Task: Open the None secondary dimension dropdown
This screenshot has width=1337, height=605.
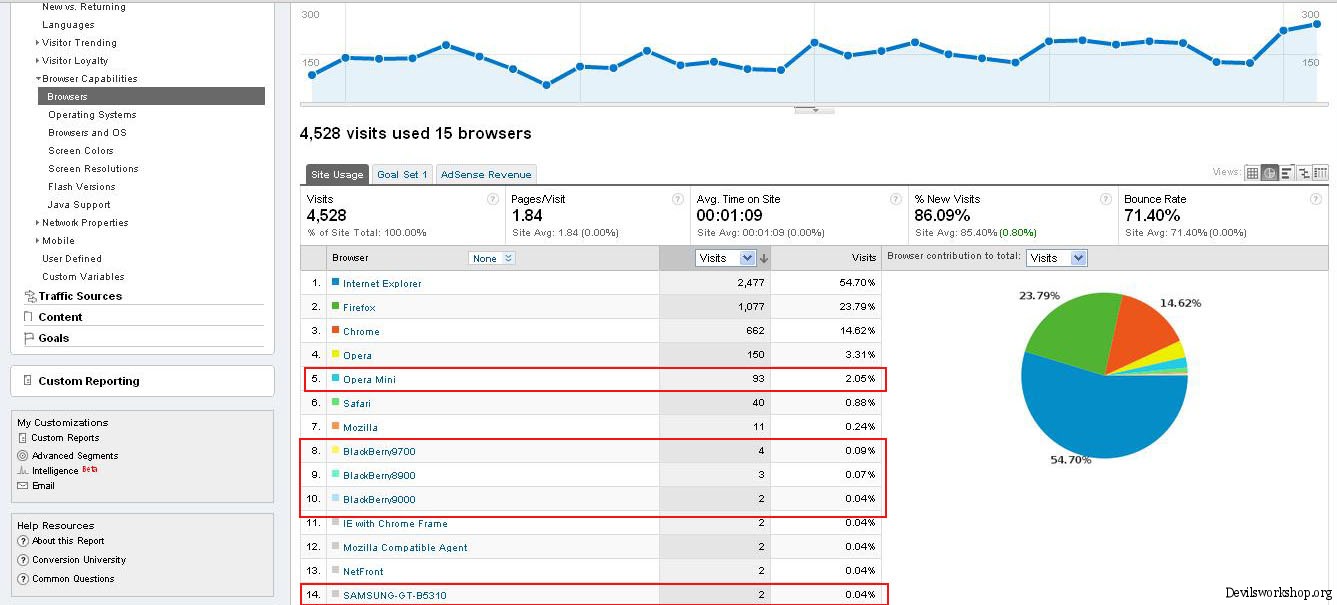Action: click(x=492, y=258)
